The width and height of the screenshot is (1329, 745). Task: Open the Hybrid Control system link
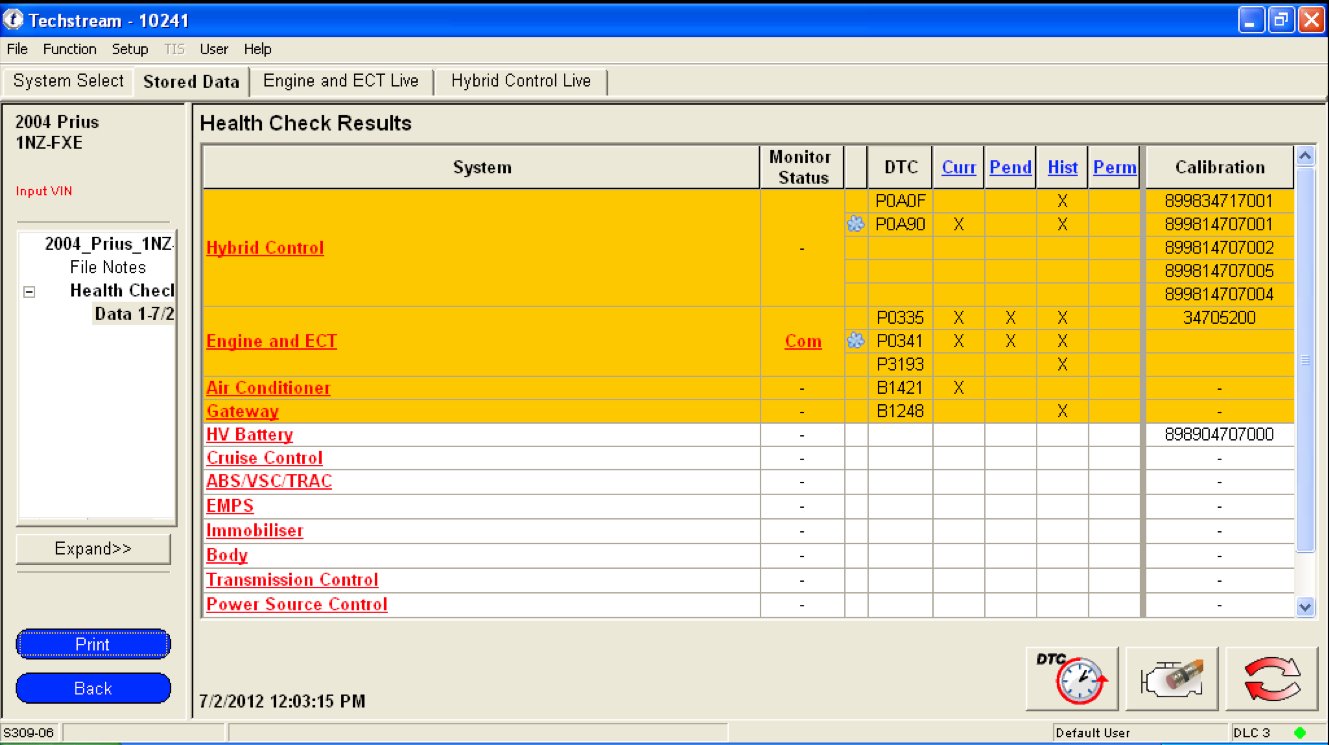click(265, 248)
